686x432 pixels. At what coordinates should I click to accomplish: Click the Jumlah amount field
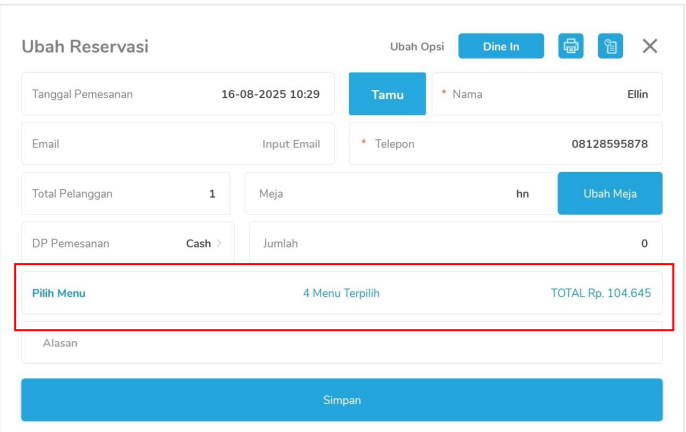pyautogui.click(x=455, y=243)
